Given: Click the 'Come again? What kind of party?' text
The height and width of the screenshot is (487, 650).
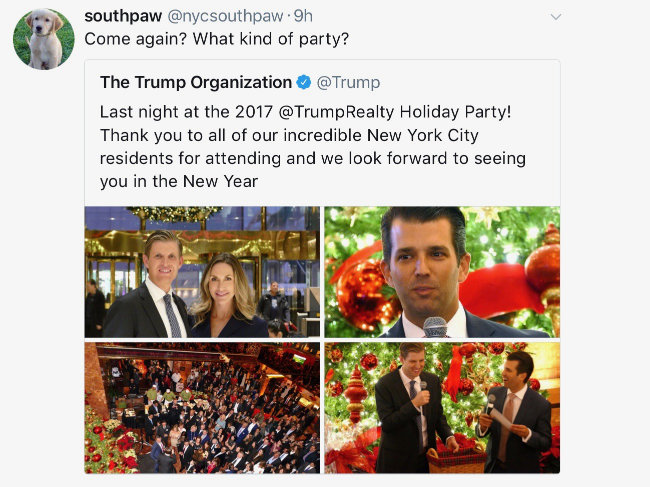Looking at the screenshot, I should pyautogui.click(x=216, y=39).
